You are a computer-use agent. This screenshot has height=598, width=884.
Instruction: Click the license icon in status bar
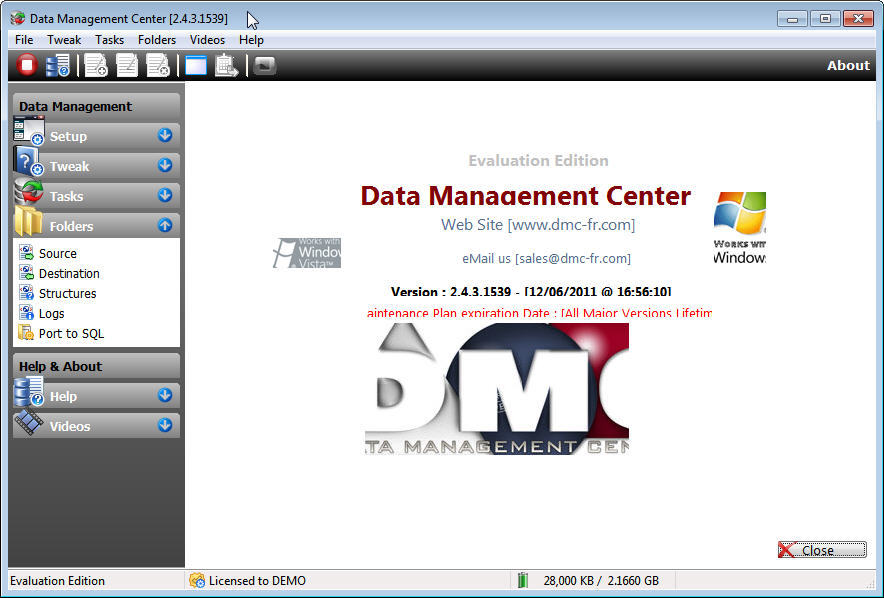[197, 580]
